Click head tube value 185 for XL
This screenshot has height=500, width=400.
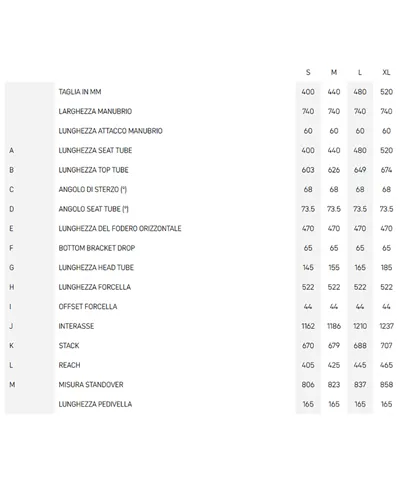(x=386, y=268)
